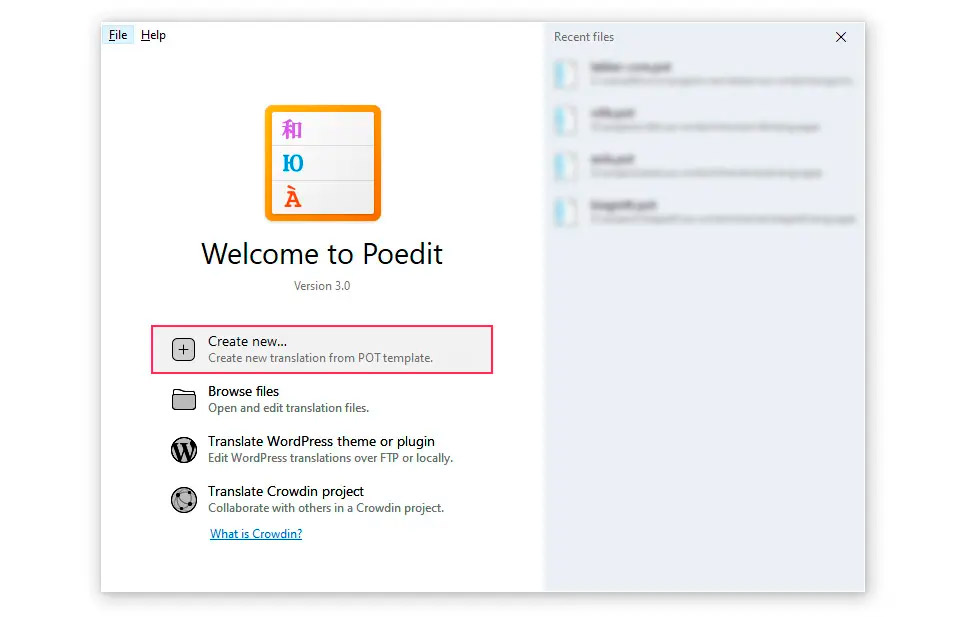Click the folder icon beside Browse files
The height and width of the screenshot is (617, 969).
click(x=184, y=400)
